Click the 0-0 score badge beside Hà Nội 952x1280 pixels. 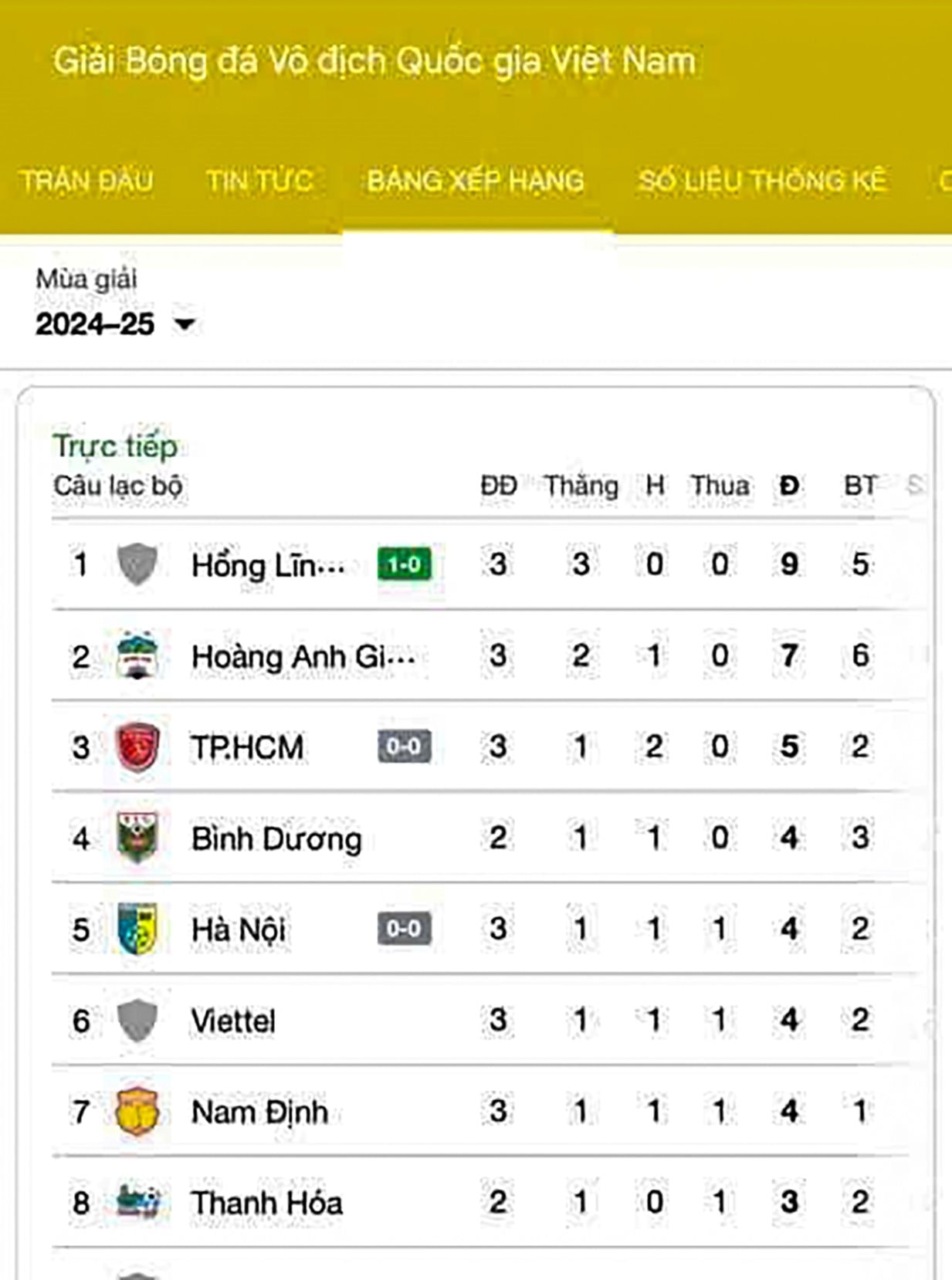click(x=405, y=929)
